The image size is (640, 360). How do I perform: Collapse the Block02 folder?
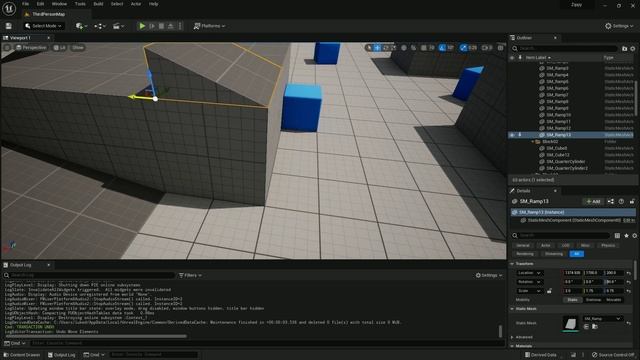[x=533, y=142]
